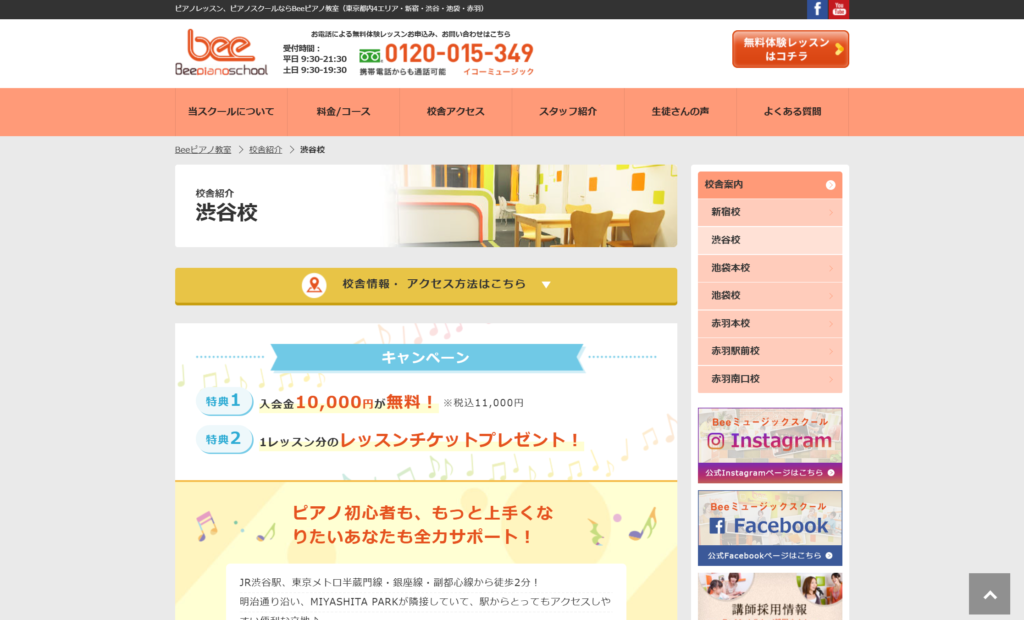Select 赤羽本校 in the sidebar
Image resolution: width=1024 pixels, height=620 pixels.
point(770,323)
